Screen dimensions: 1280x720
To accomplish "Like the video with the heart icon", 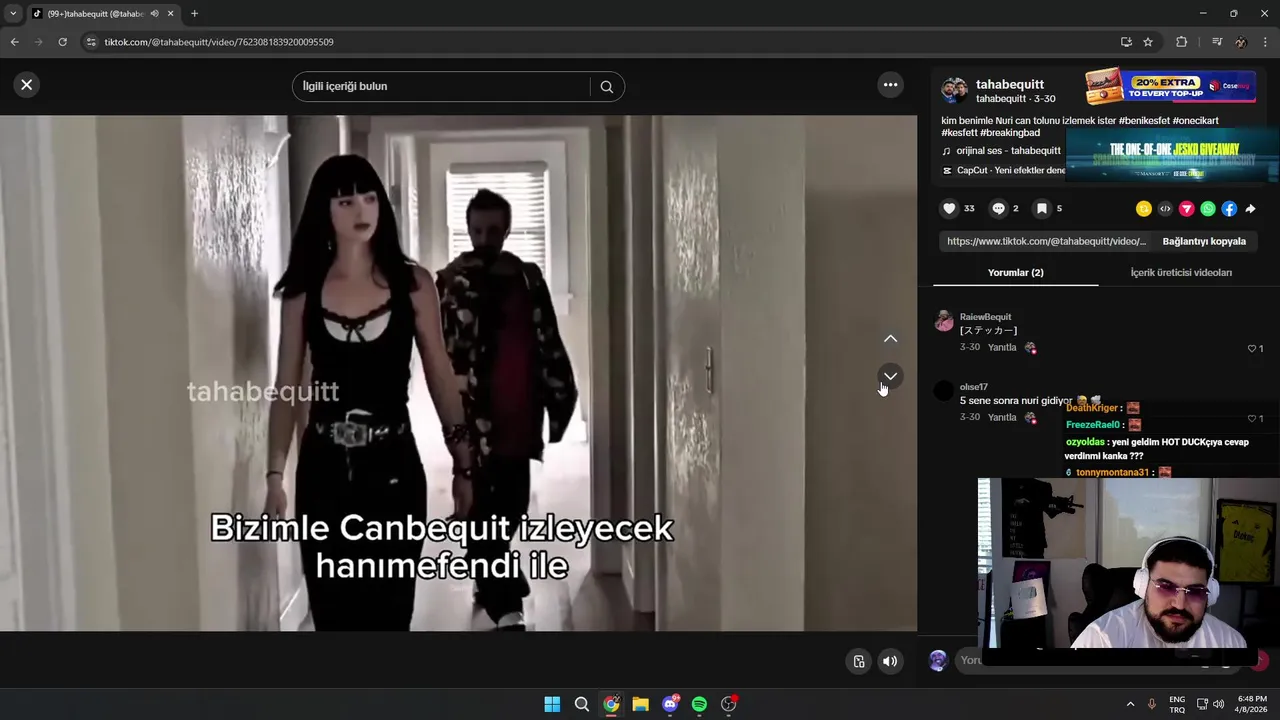I will tap(949, 208).
